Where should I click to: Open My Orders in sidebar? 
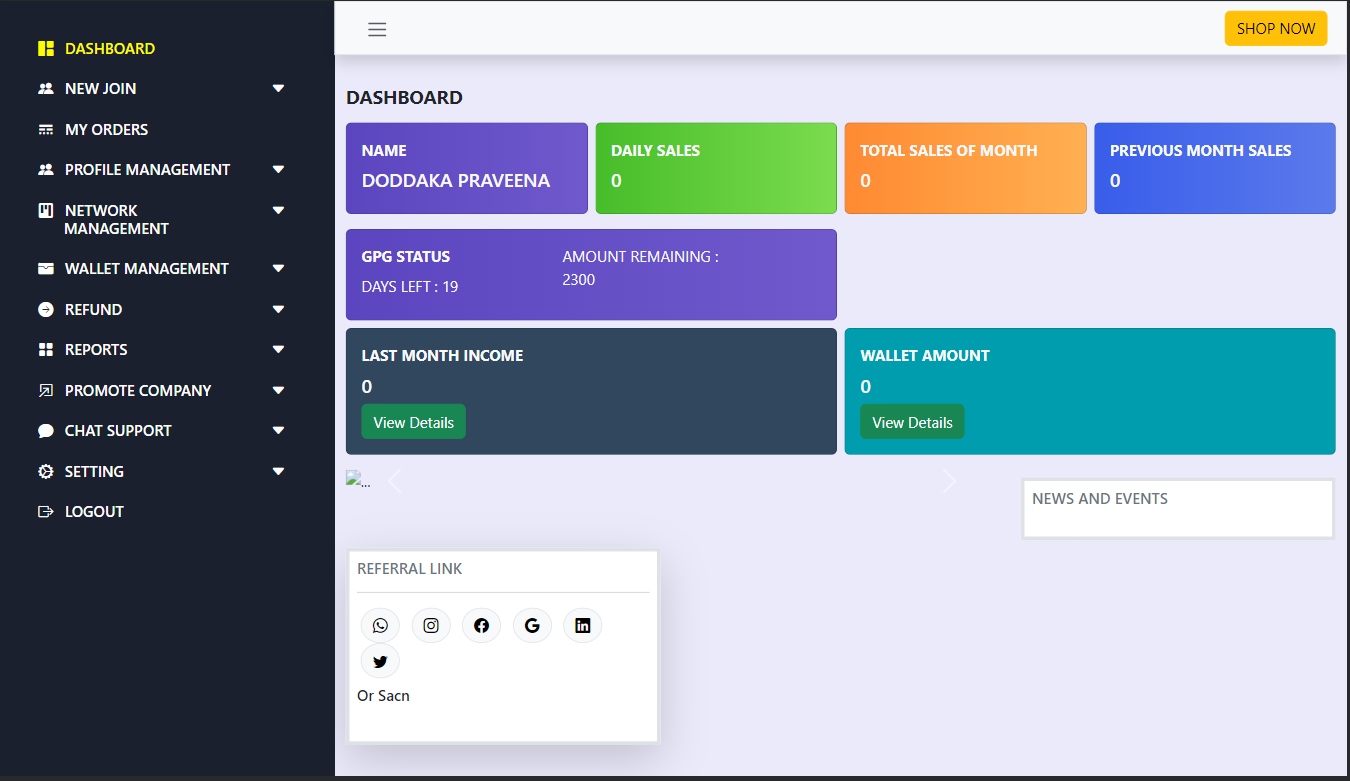click(106, 129)
